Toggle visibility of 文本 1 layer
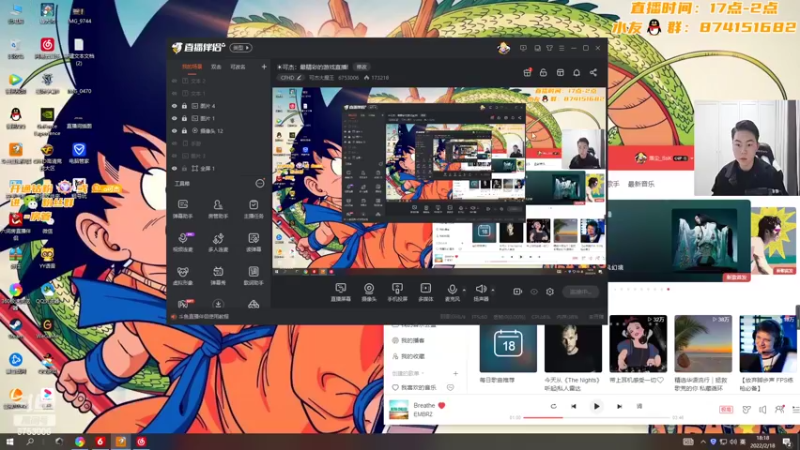Image resolution: width=800 pixels, height=450 pixels. 174,93
